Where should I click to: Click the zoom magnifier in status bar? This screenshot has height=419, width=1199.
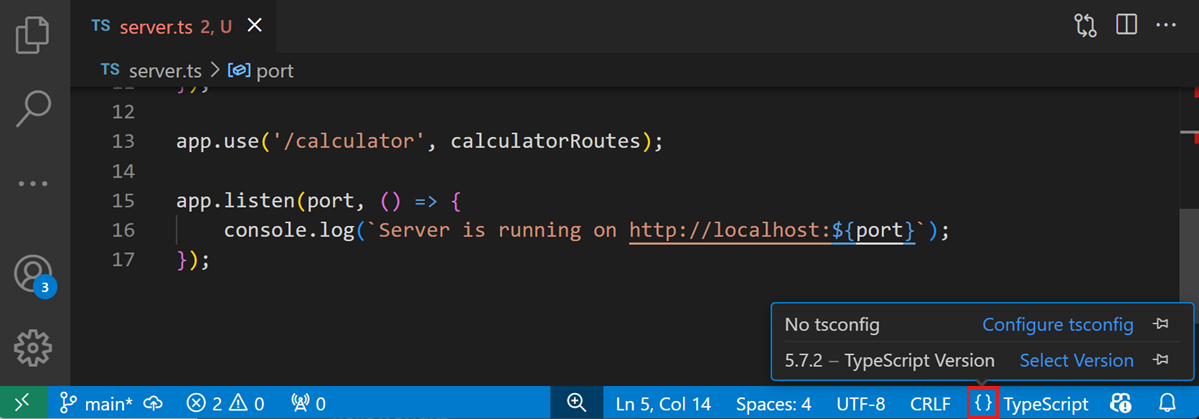tap(576, 403)
